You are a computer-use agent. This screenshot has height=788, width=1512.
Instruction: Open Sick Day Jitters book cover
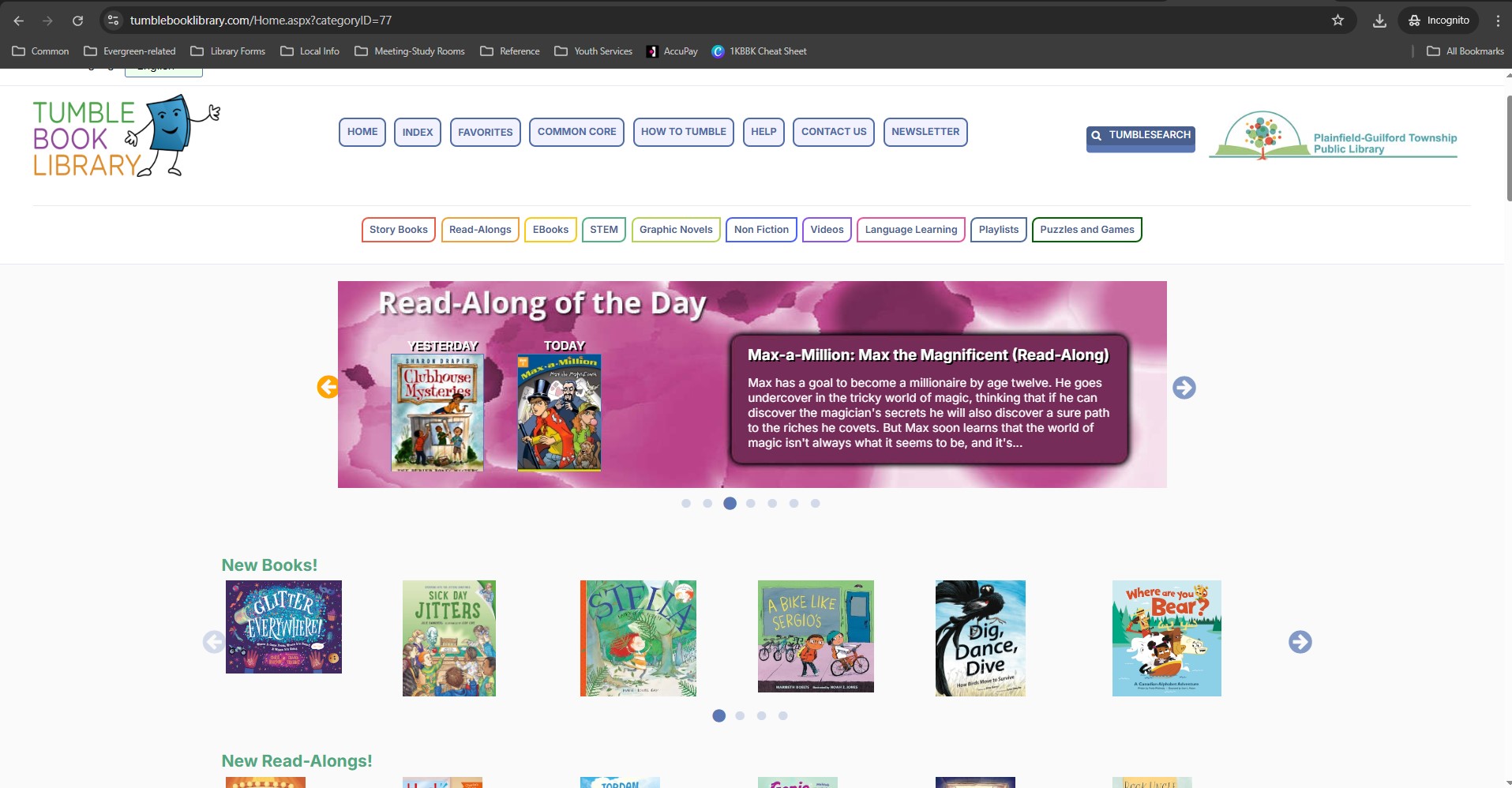click(x=449, y=638)
